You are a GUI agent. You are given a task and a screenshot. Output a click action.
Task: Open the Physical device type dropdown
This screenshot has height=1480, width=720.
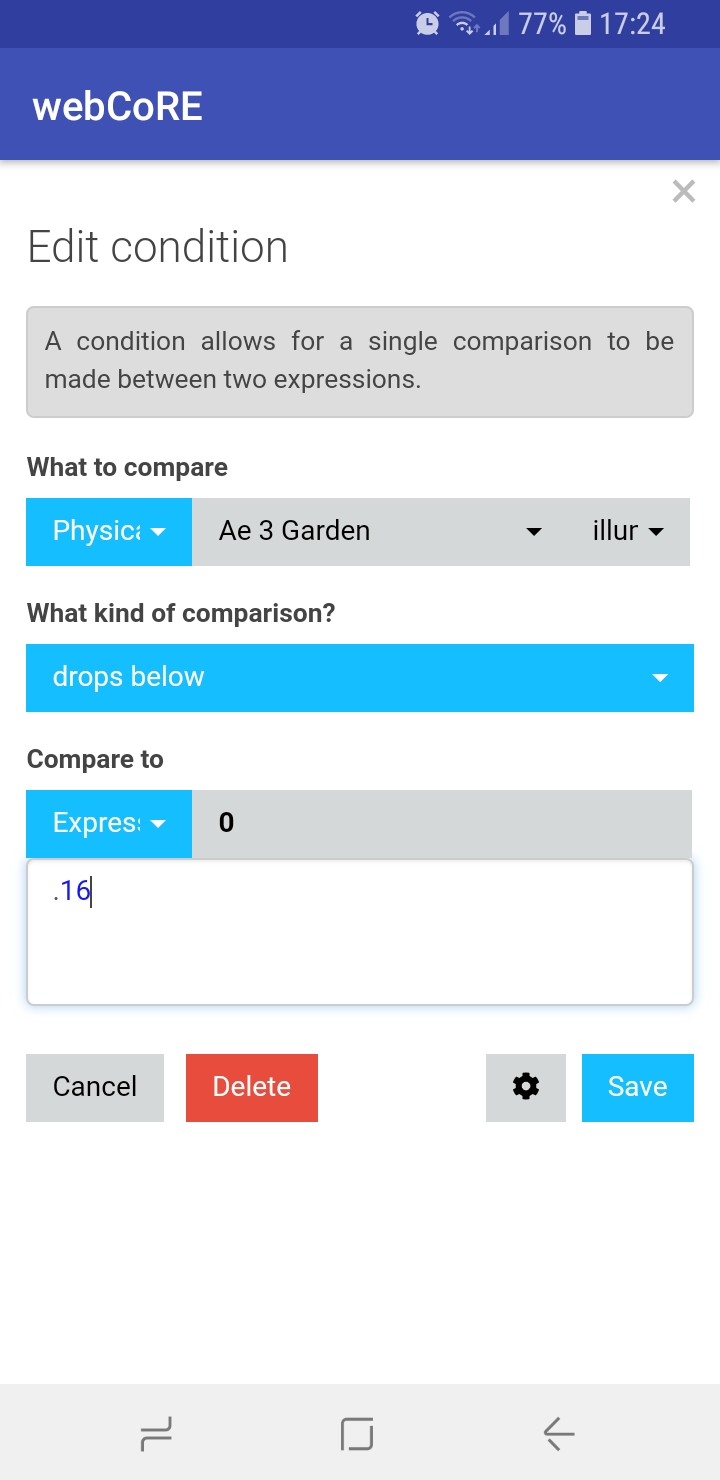pyautogui.click(x=109, y=531)
